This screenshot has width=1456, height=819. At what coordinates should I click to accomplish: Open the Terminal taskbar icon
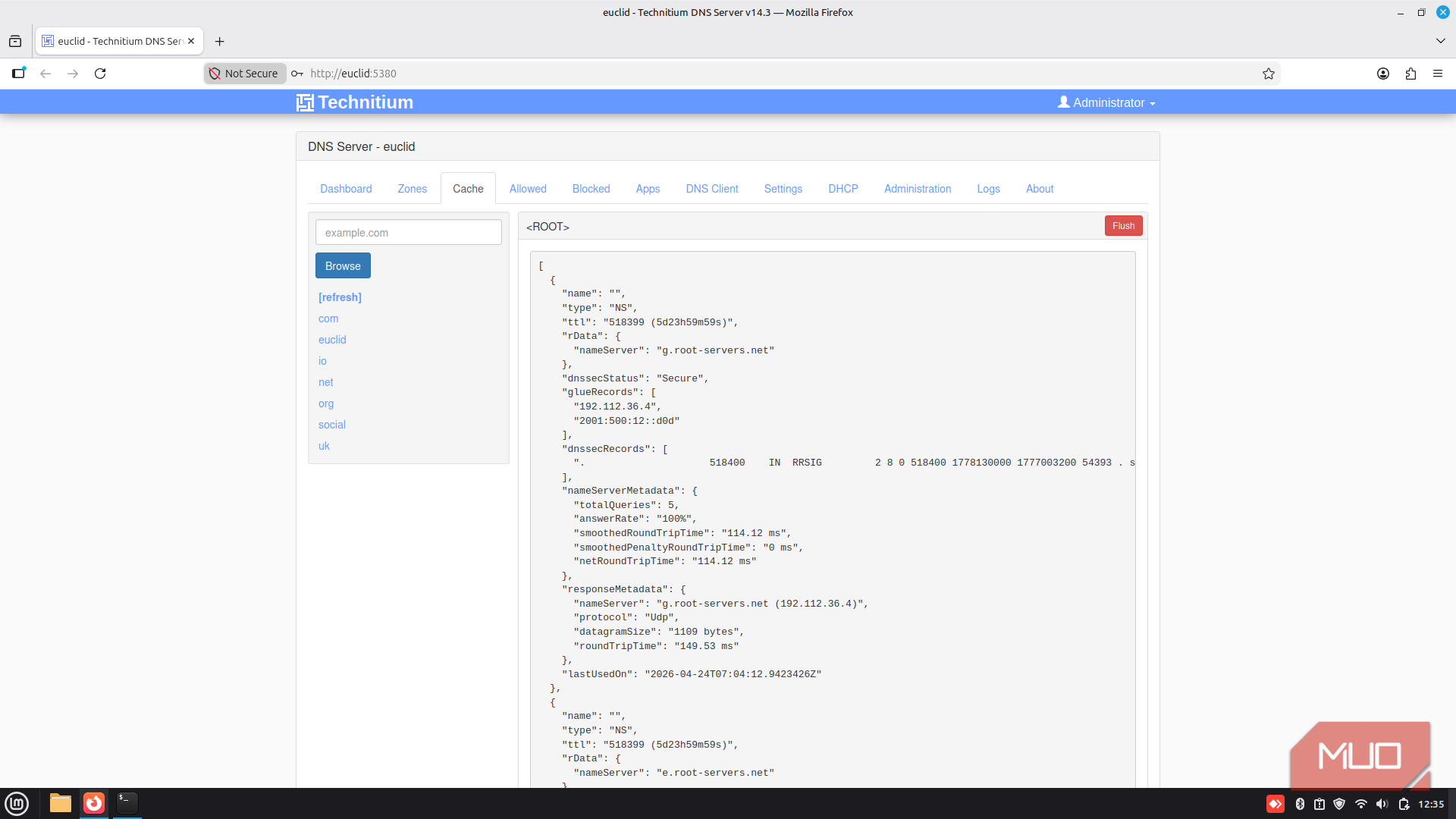[x=127, y=803]
